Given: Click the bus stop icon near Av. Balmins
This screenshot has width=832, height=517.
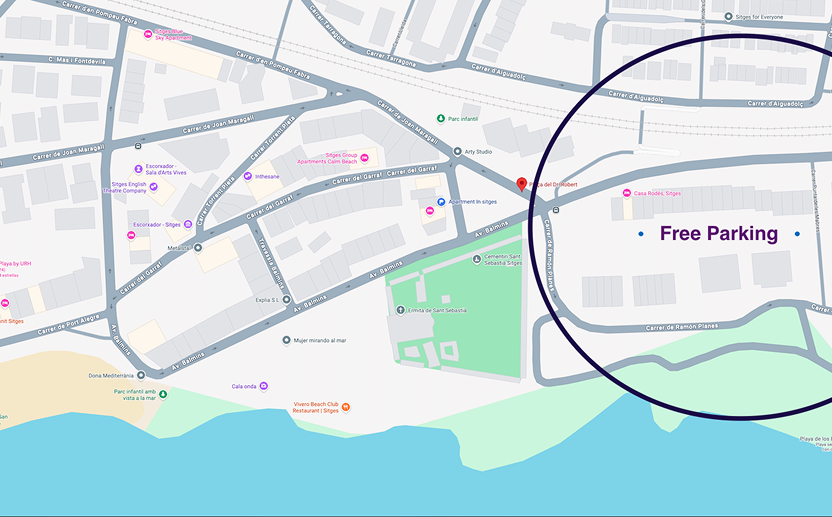Looking at the screenshot, I should pyautogui.click(x=556, y=210).
